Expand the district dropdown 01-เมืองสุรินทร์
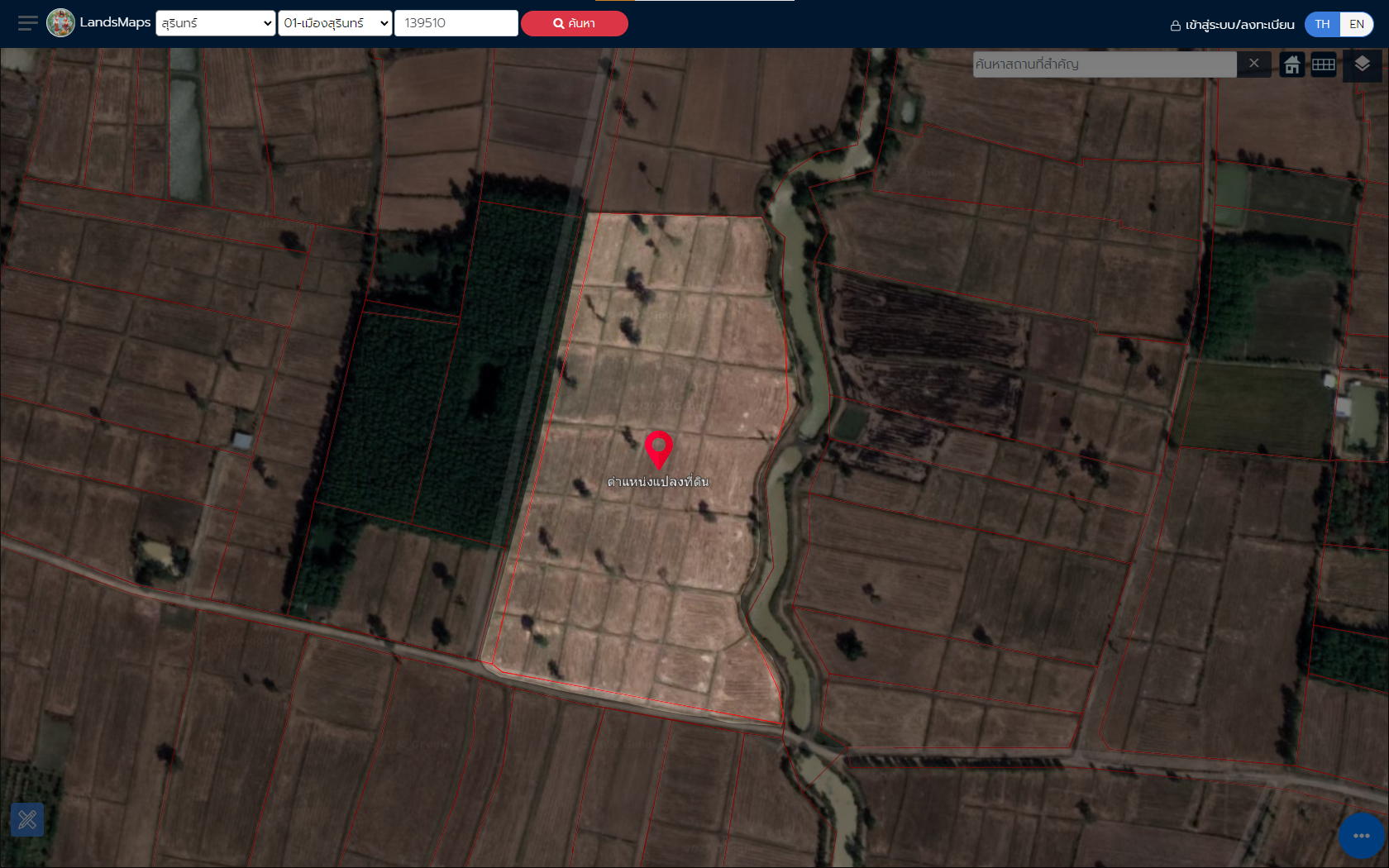 tap(335, 23)
